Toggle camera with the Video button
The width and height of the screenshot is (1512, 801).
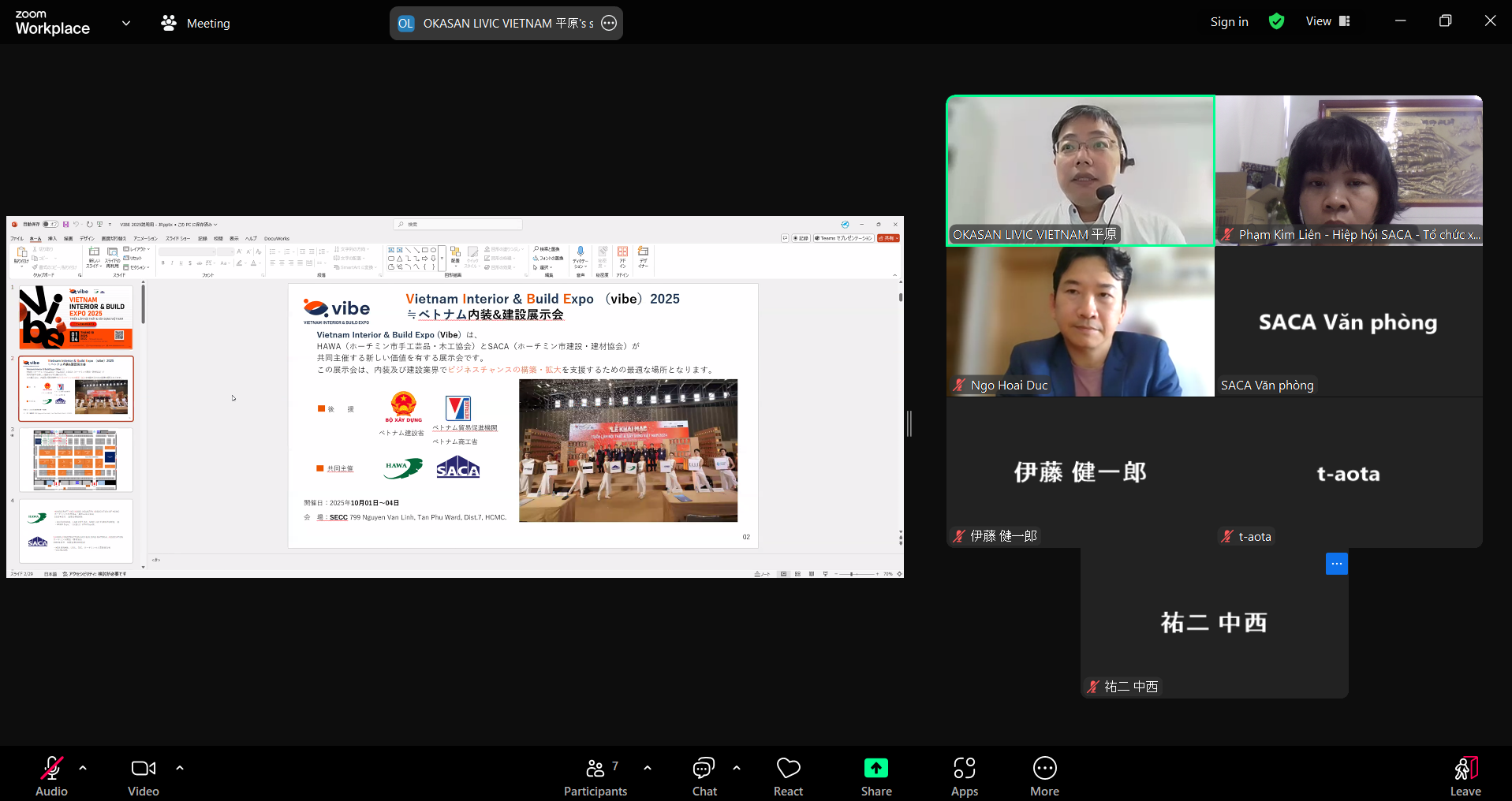(x=143, y=776)
